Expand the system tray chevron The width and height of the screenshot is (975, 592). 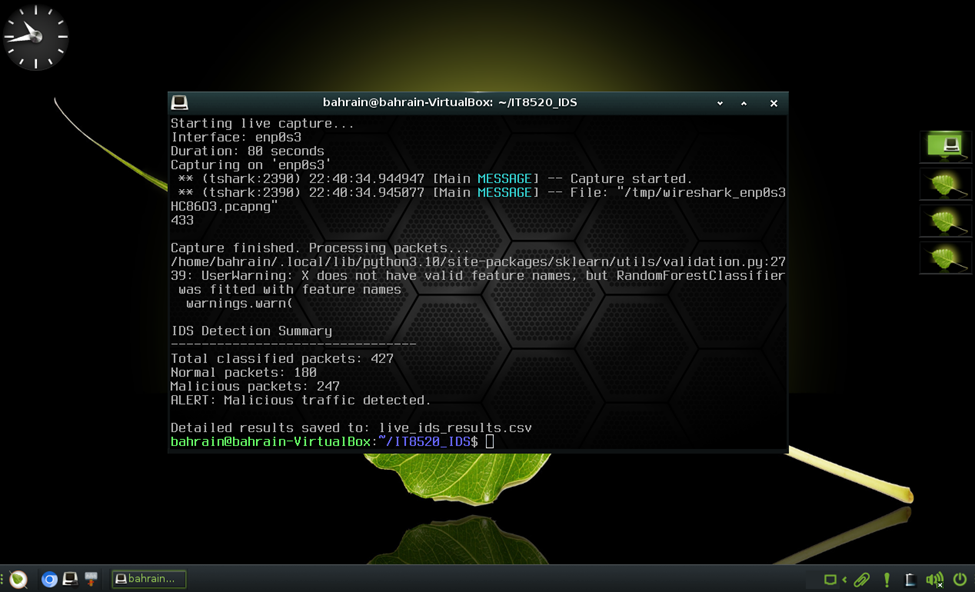(844, 580)
